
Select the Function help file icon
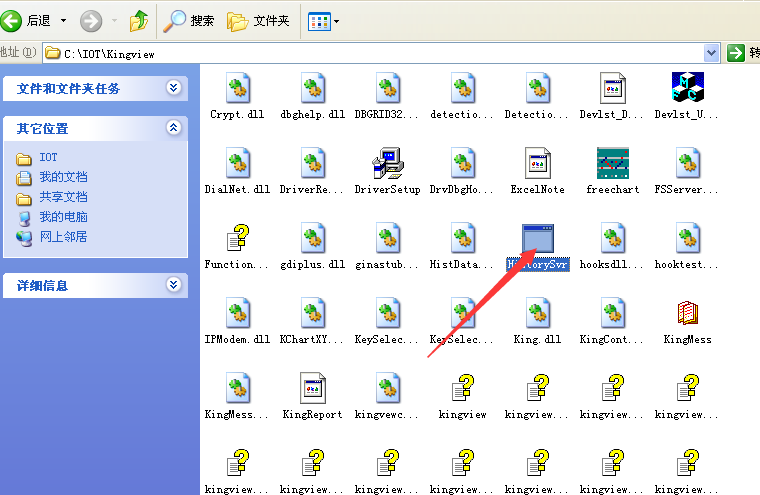tap(238, 238)
